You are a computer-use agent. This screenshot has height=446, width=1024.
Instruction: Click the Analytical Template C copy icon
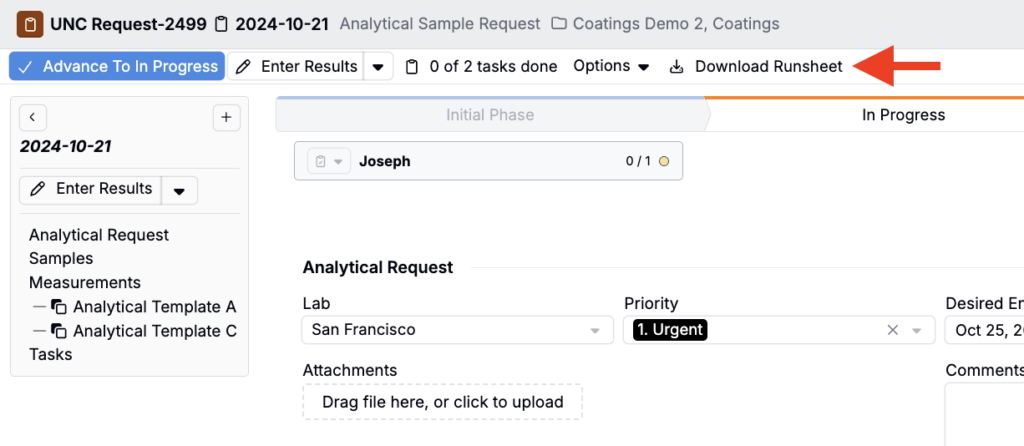59,331
